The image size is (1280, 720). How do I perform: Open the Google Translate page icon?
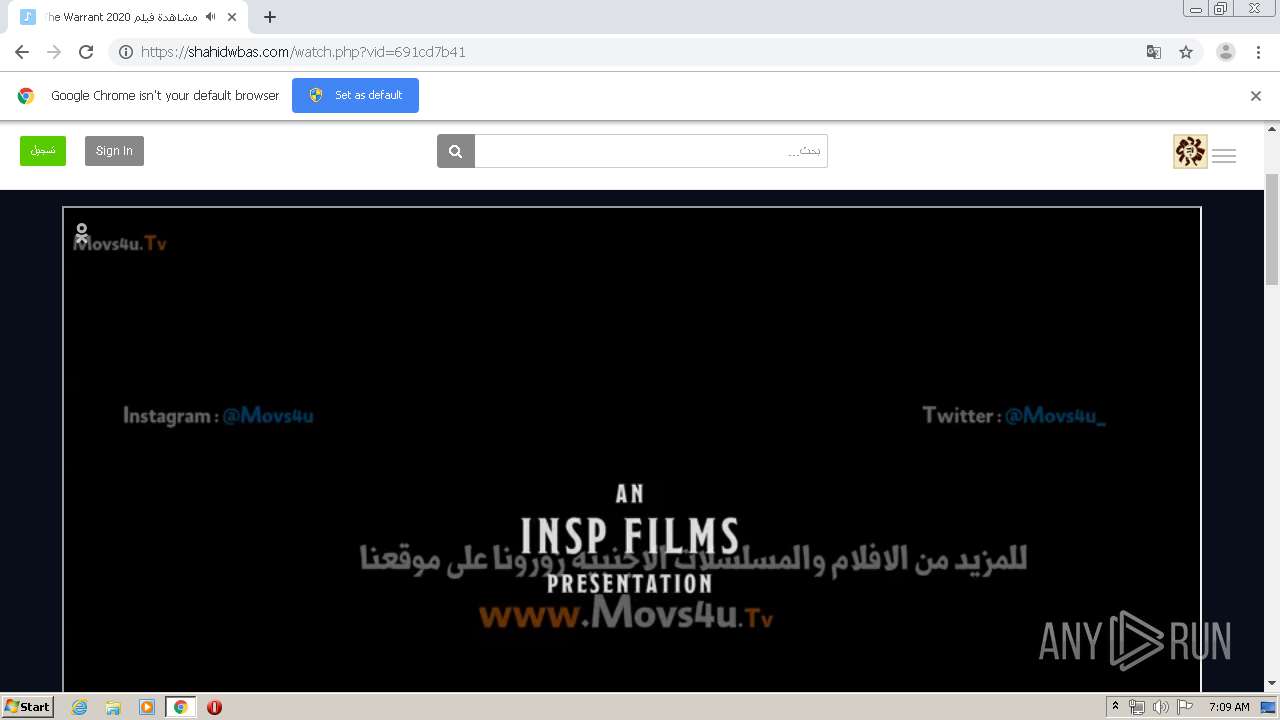click(x=1153, y=52)
